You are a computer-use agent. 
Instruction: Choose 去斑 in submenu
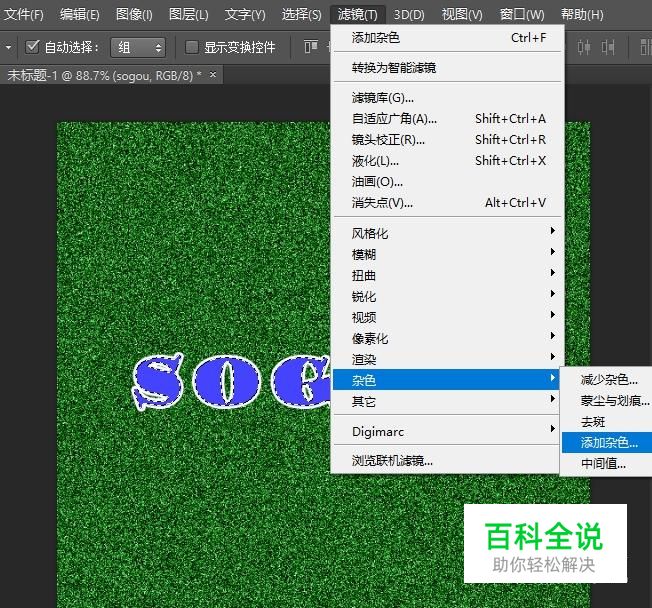(x=607, y=422)
